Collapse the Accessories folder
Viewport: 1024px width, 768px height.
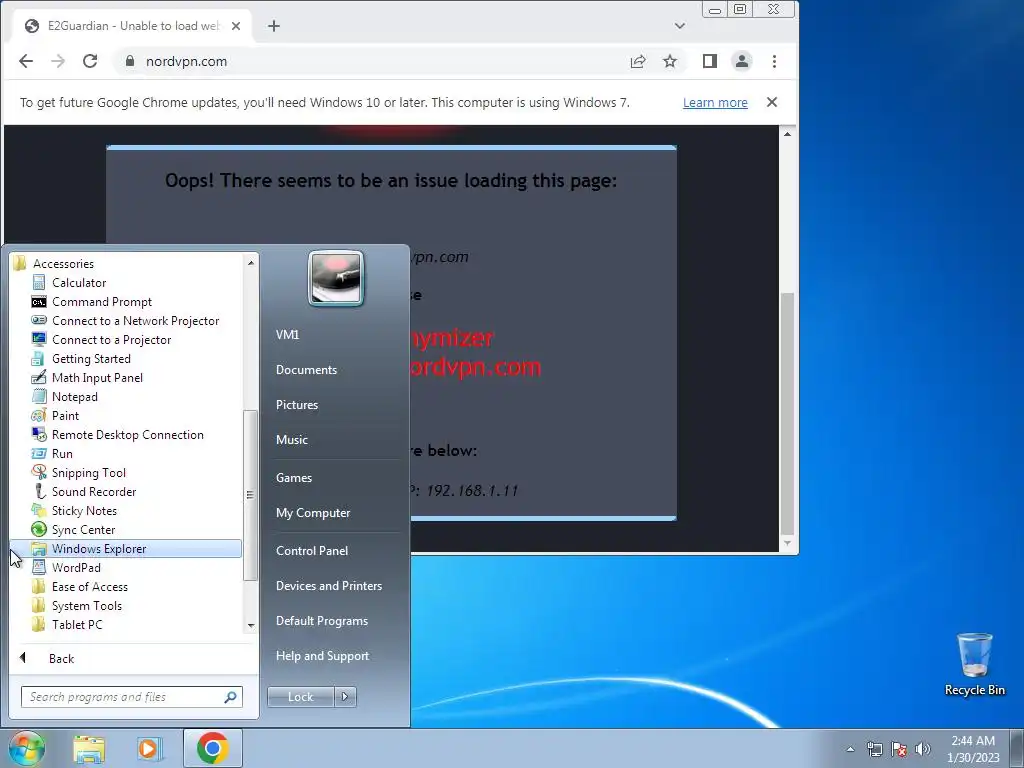[63, 264]
